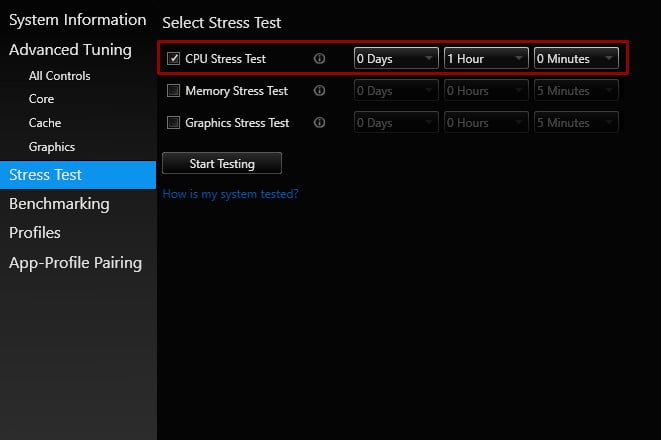The height and width of the screenshot is (440, 661).
Task: Select Core tuning submenu
Action: coord(41,99)
